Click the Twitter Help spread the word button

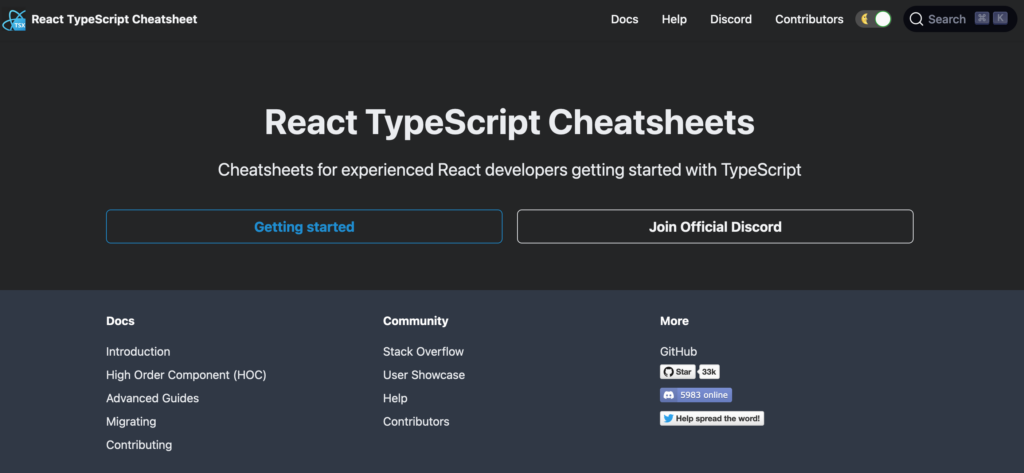[711, 418]
